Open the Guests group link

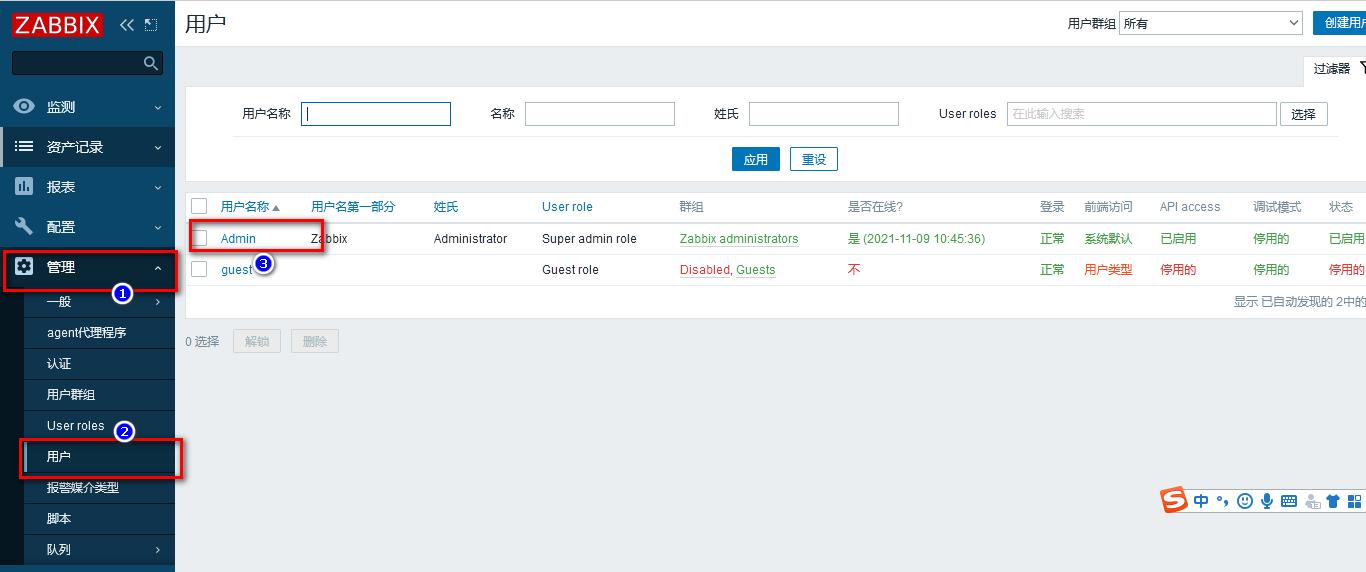pyautogui.click(x=756, y=270)
